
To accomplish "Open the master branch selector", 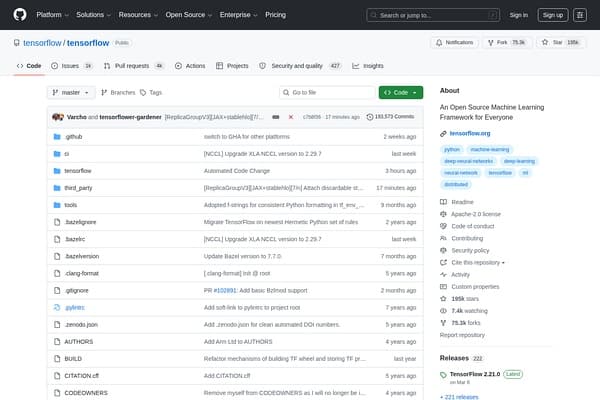I will [71, 93].
